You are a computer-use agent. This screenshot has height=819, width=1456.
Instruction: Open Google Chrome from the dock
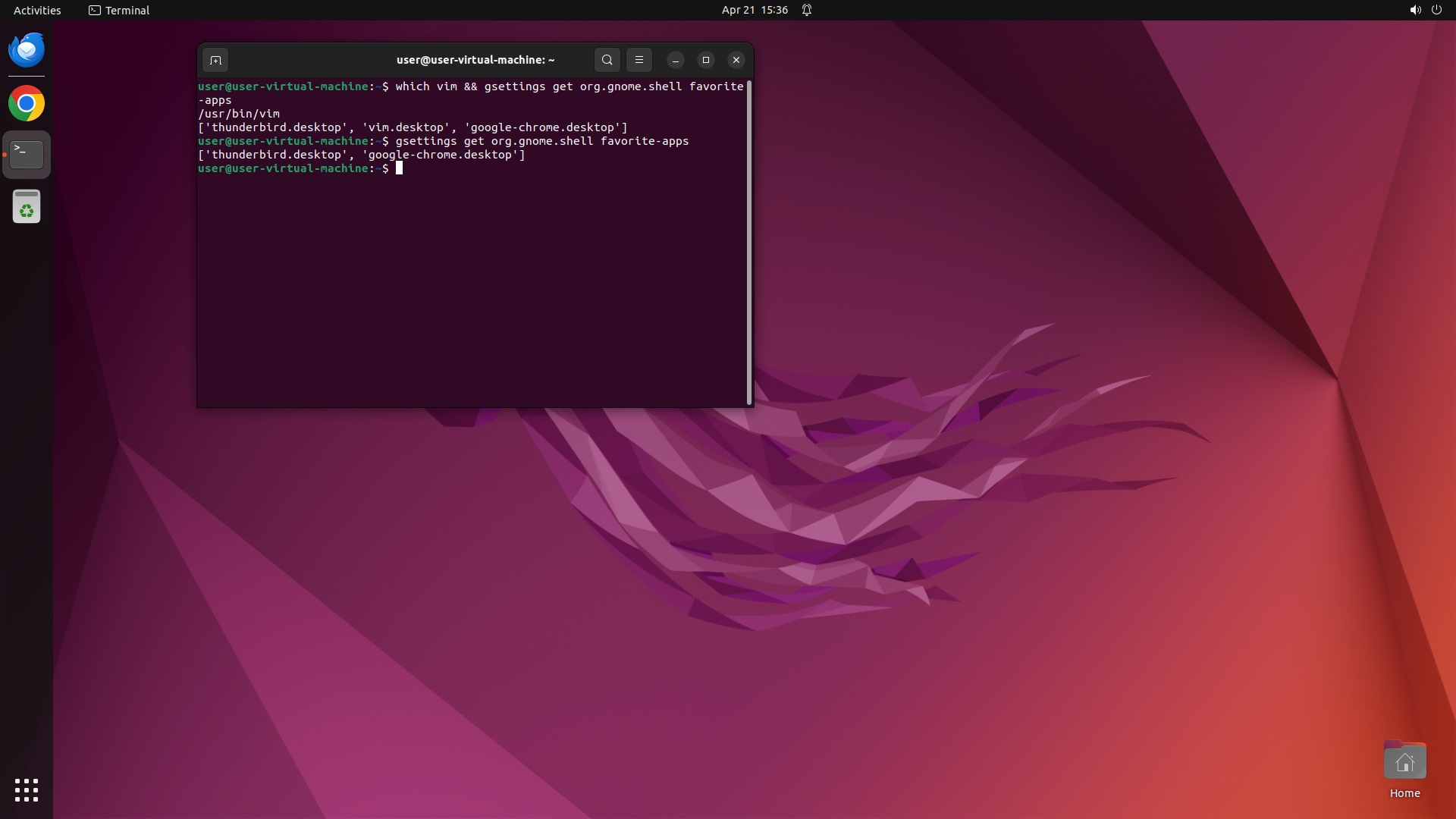tap(27, 103)
